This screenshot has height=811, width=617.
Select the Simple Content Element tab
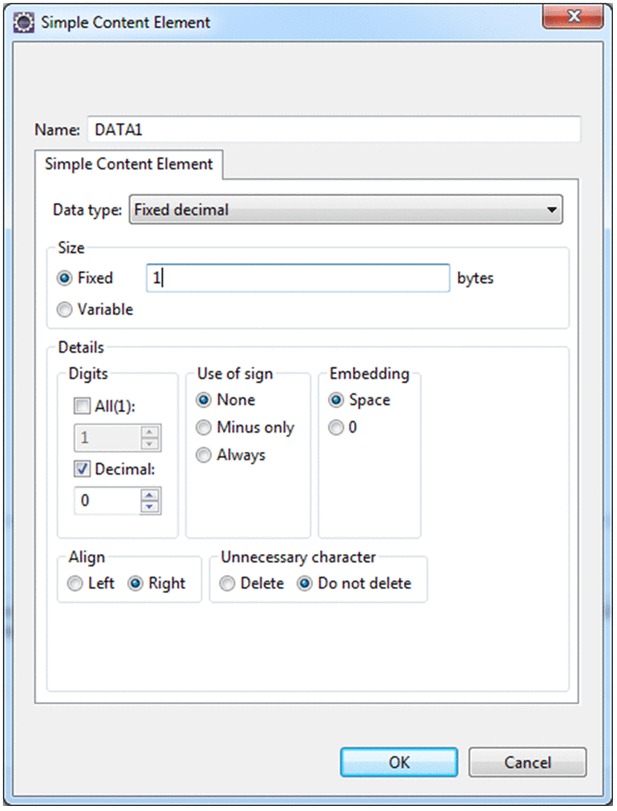point(129,164)
